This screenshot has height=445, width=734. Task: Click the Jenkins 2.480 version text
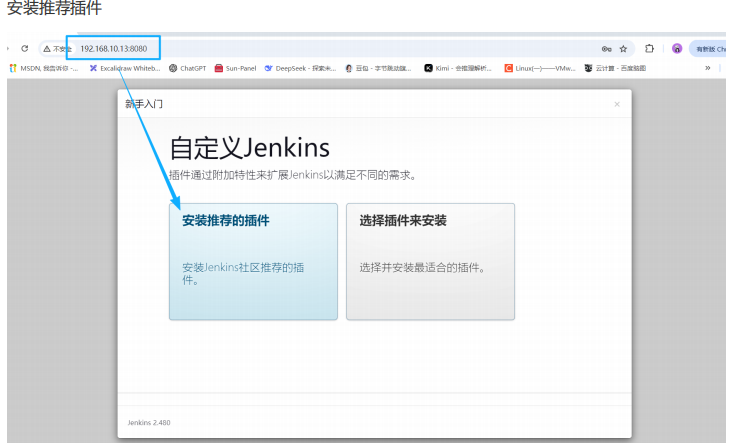149,423
